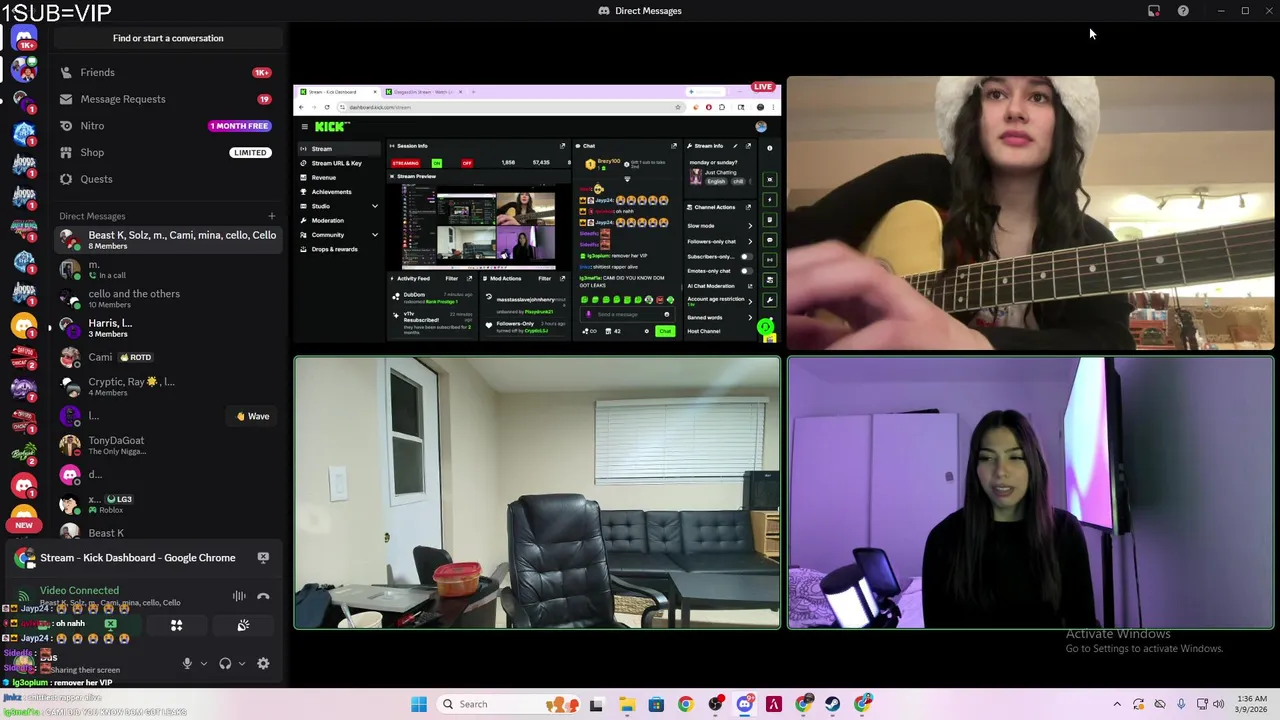Open the 'Cryptic, Ray' group DM
This screenshot has width=1280, height=720.
pyautogui.click(x=167, y=386)
